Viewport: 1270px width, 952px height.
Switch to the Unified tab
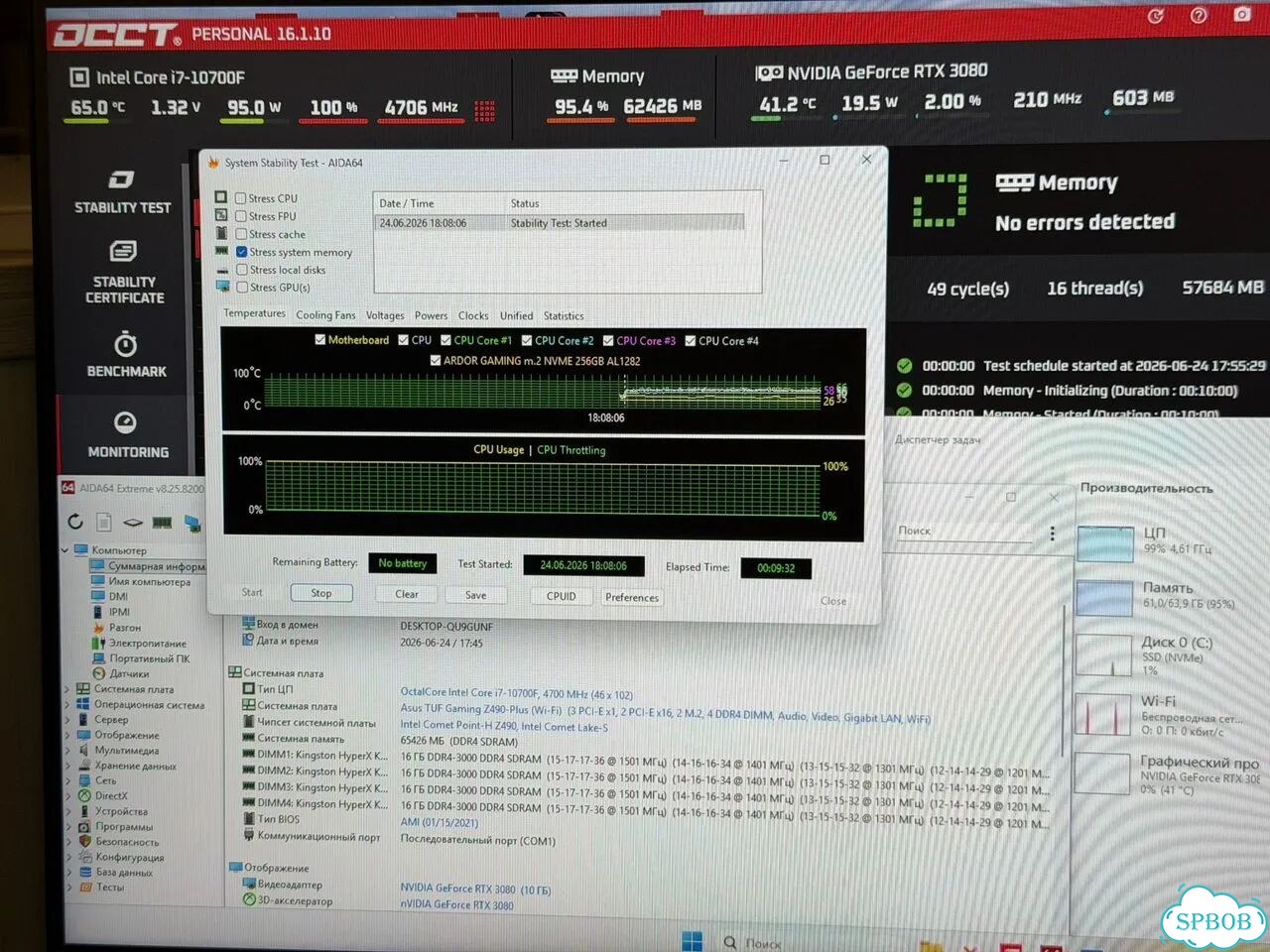516,315
